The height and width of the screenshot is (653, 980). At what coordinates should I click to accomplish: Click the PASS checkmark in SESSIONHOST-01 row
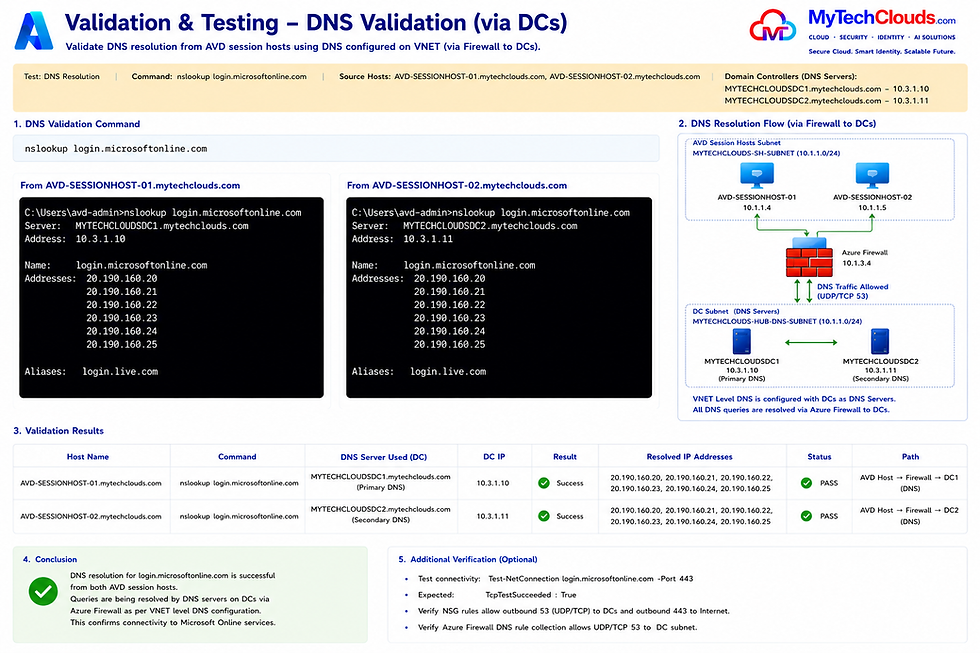tap(806, 483)
